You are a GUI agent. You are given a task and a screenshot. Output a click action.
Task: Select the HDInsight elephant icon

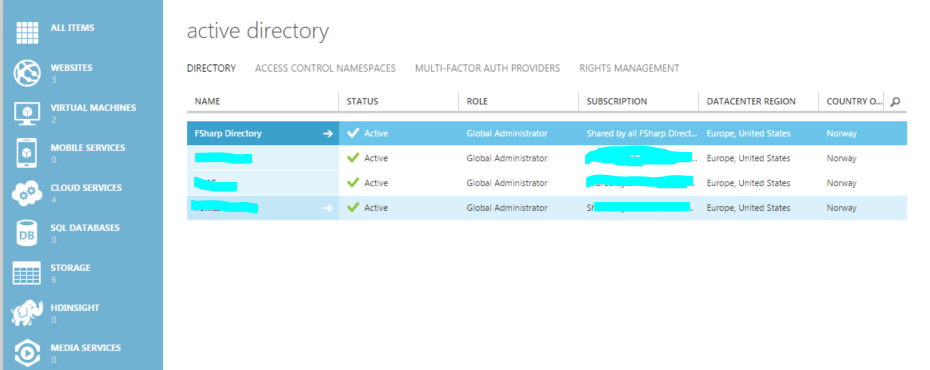27,313
